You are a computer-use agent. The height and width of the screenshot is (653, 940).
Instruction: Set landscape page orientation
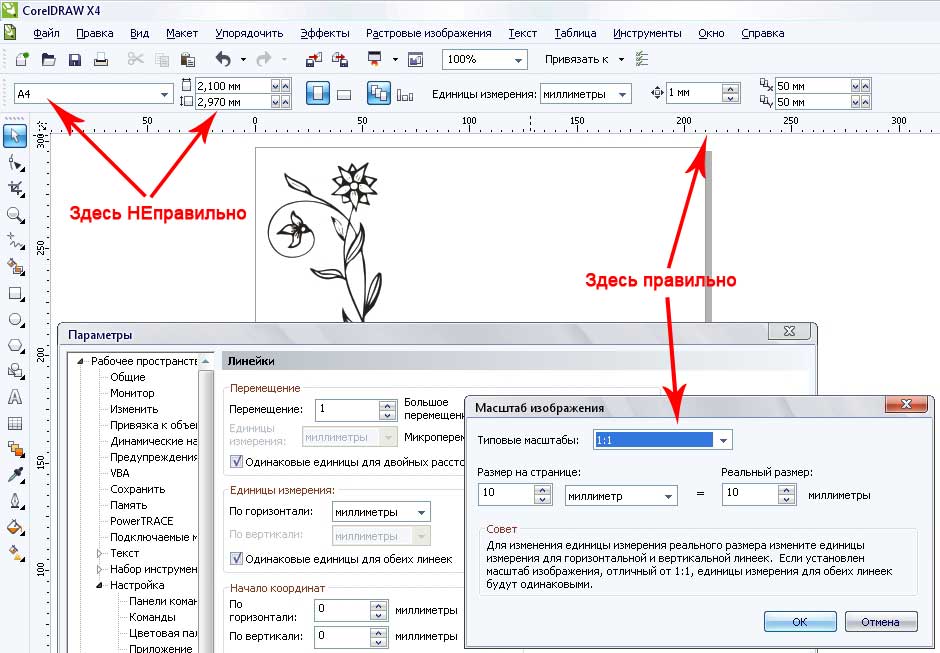click(344, 95)
